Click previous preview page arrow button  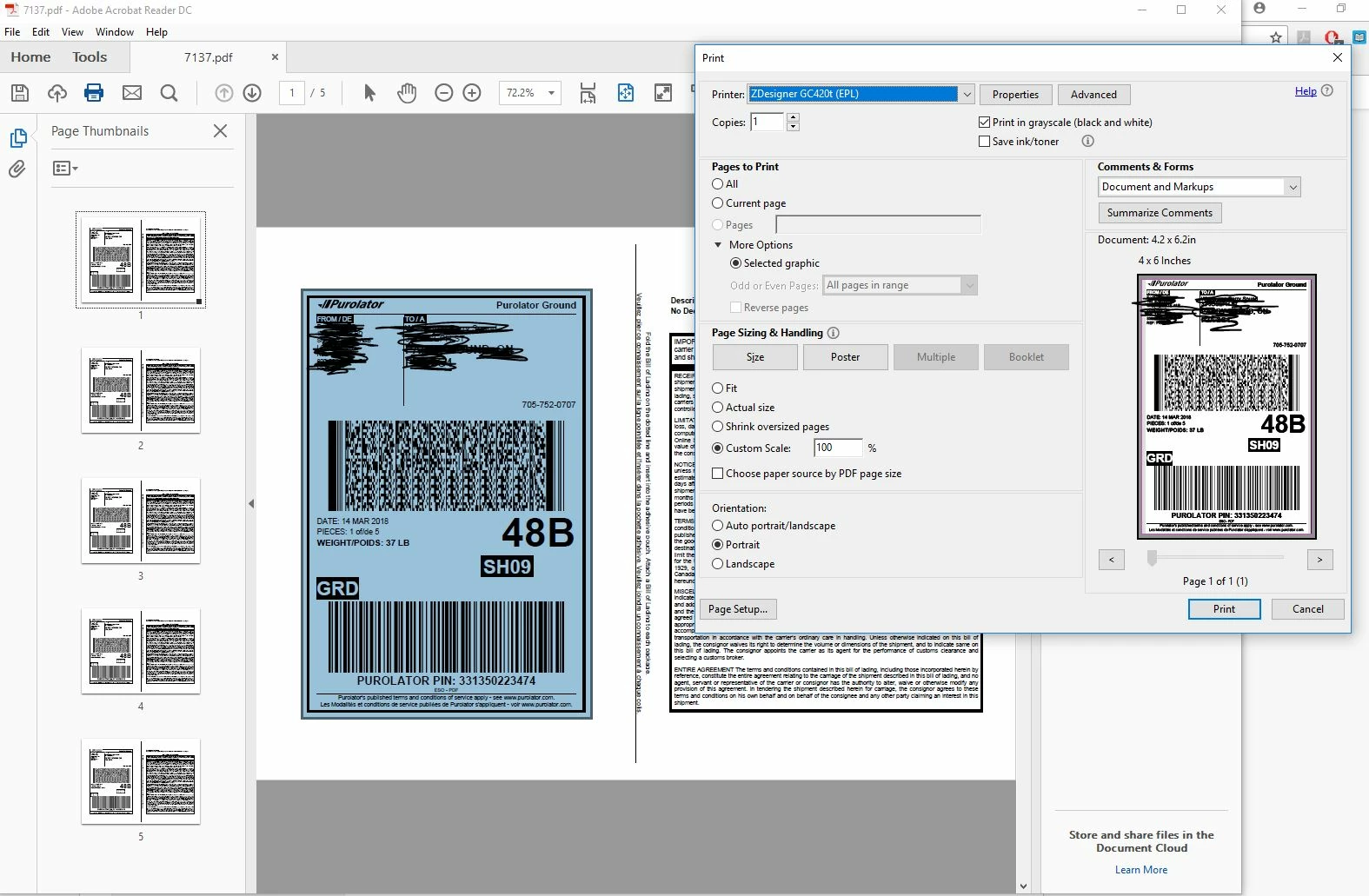click(1111, 560)
